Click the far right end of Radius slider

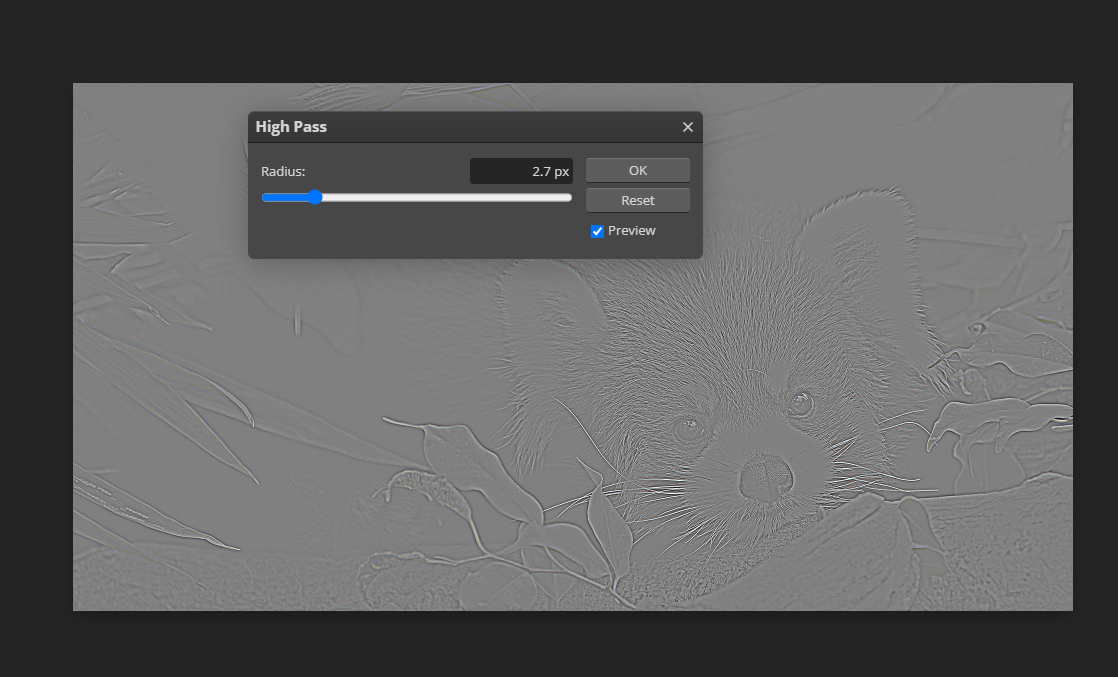coord(570,197)
